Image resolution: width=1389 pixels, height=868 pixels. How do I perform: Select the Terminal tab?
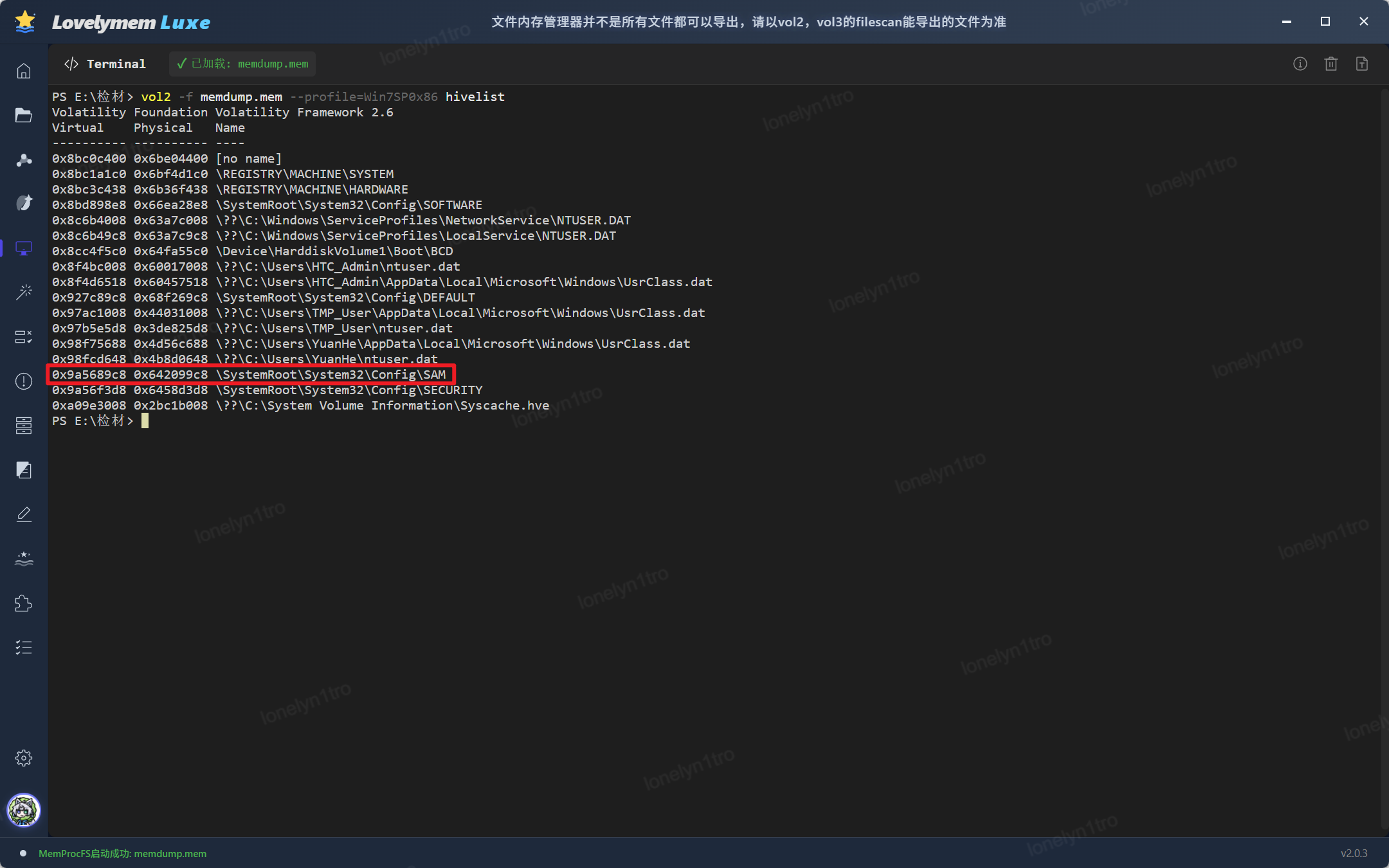(x=105, y=64)
